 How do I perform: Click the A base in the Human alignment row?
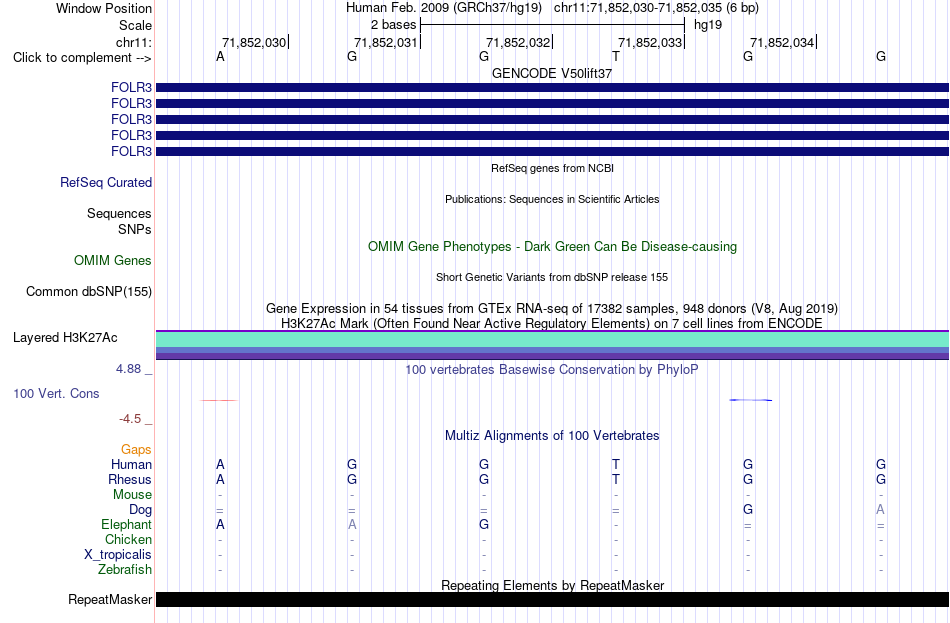pyautogui.click(x=220, y=464)
